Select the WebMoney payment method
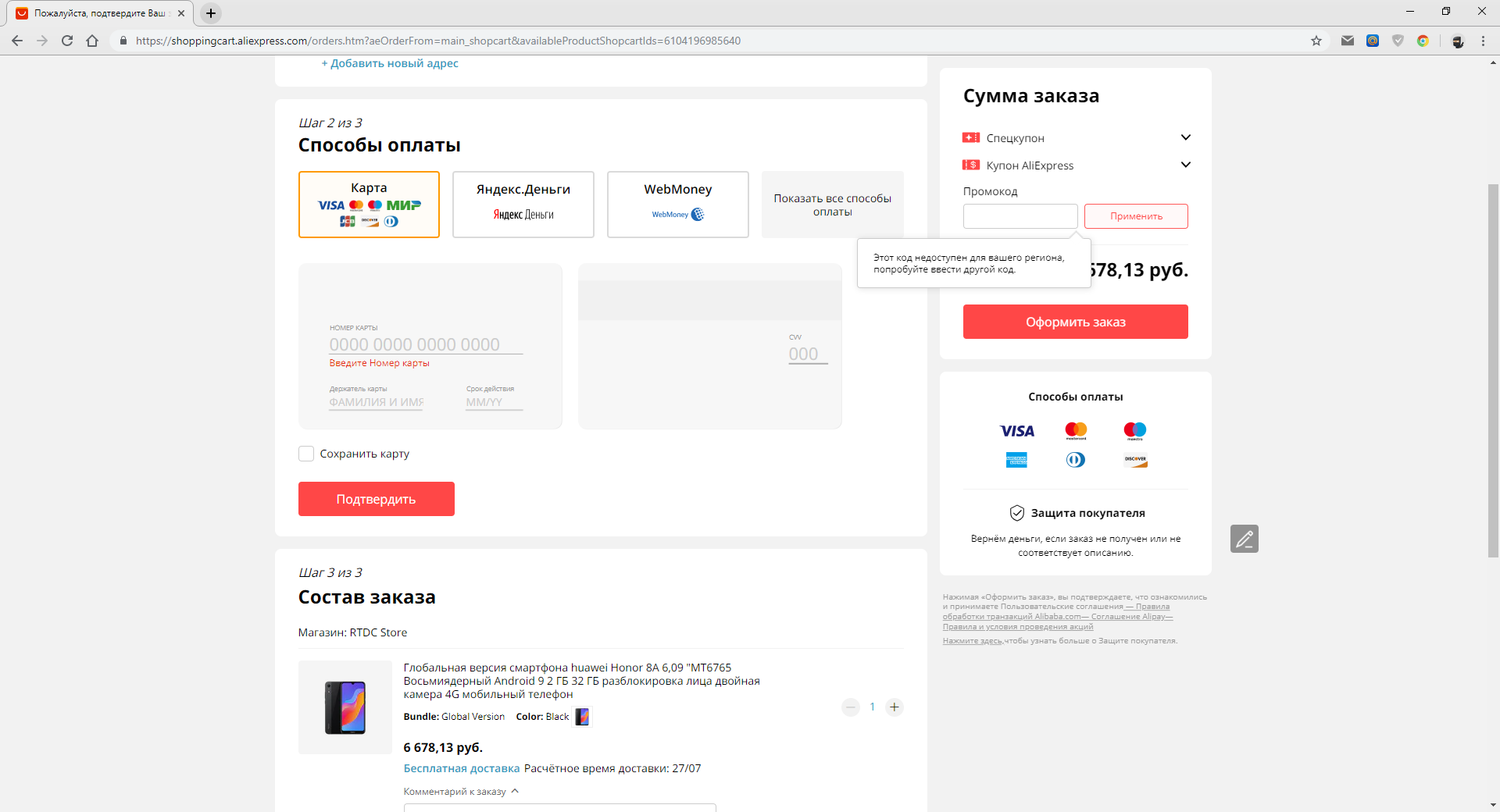Viewport: 1500px width, 812px height. (678, 205)
